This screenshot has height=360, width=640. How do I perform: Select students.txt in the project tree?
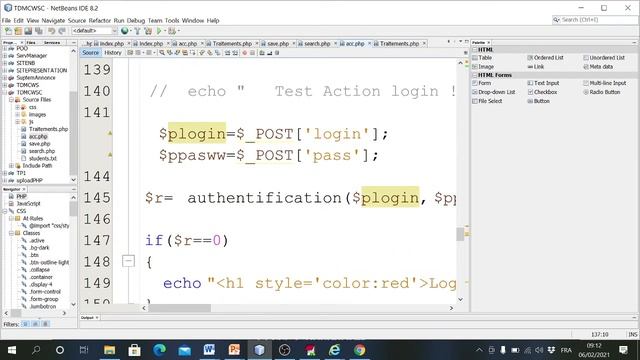(43, 158)
